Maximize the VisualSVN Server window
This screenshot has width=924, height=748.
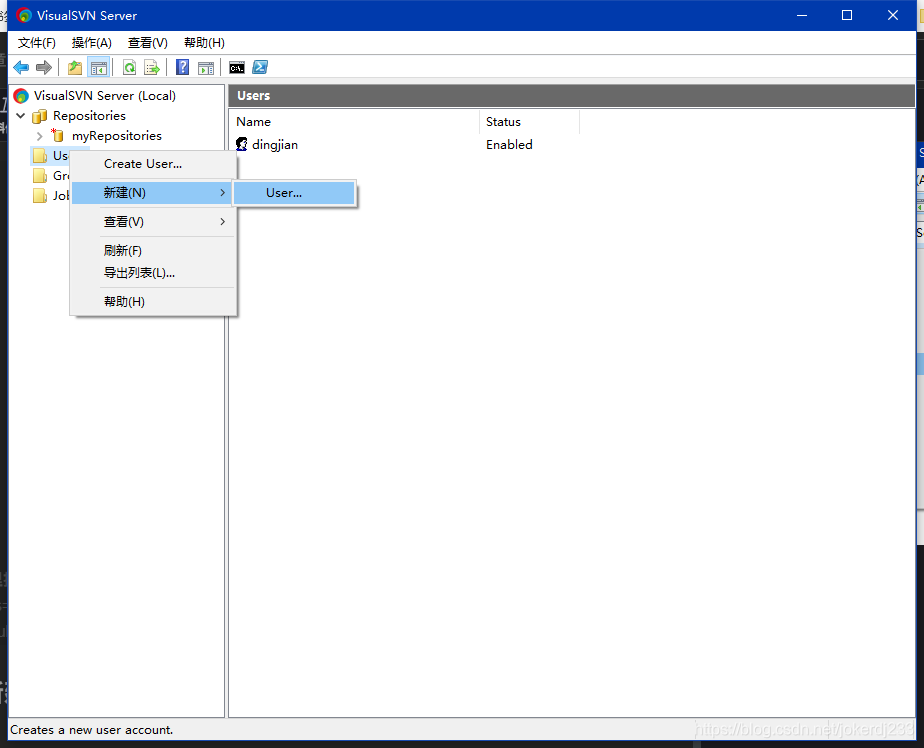coord(847,15)
